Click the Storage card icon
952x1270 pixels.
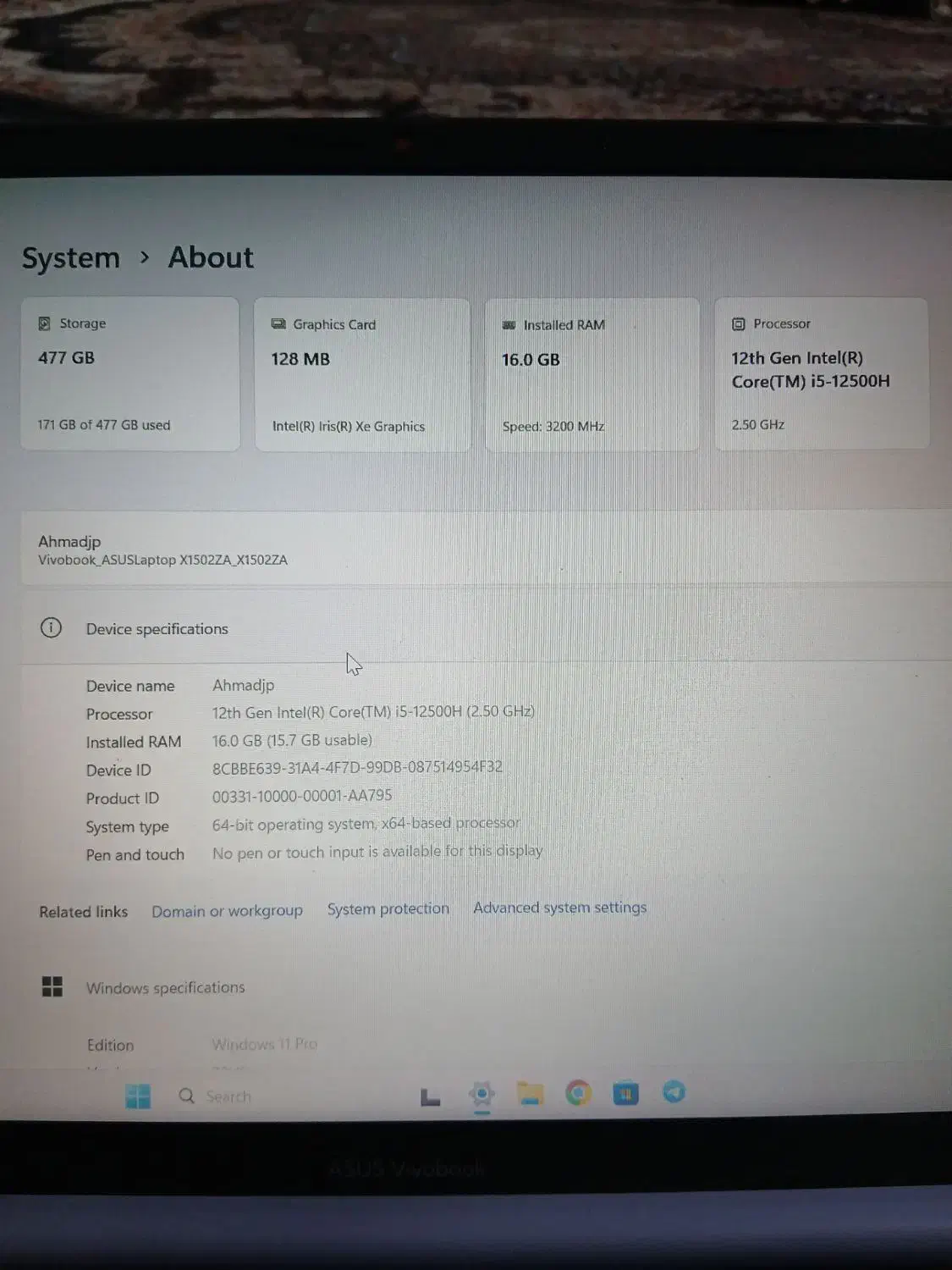pyautogui.click(x=45, y=323)
